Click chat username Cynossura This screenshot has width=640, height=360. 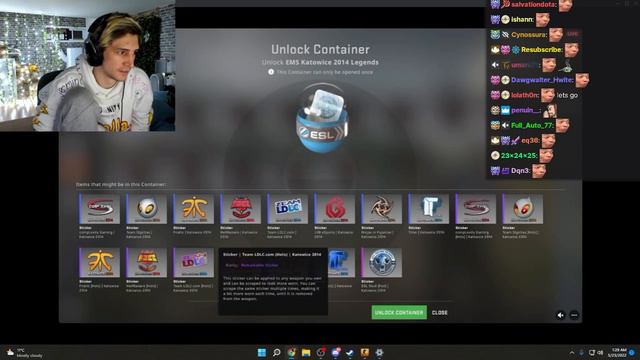pyautogui.click(x=529, y=35)
